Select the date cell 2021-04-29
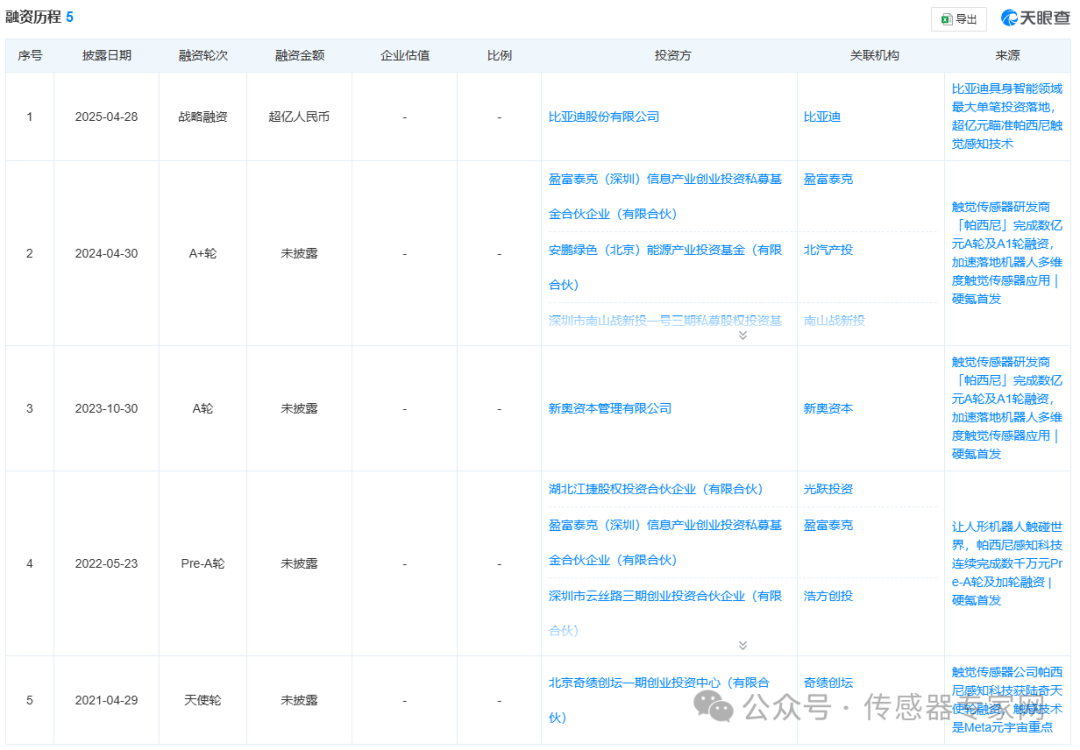Screen dimensions: 1080x750 pyautogui.click(x=107, y=700)
